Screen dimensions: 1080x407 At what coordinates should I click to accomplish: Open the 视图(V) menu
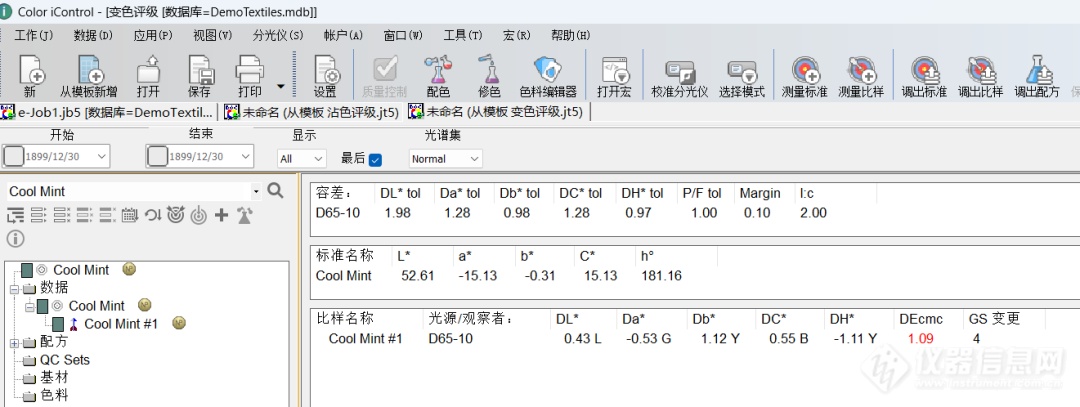pyautogui.click(x=212, y=36)
